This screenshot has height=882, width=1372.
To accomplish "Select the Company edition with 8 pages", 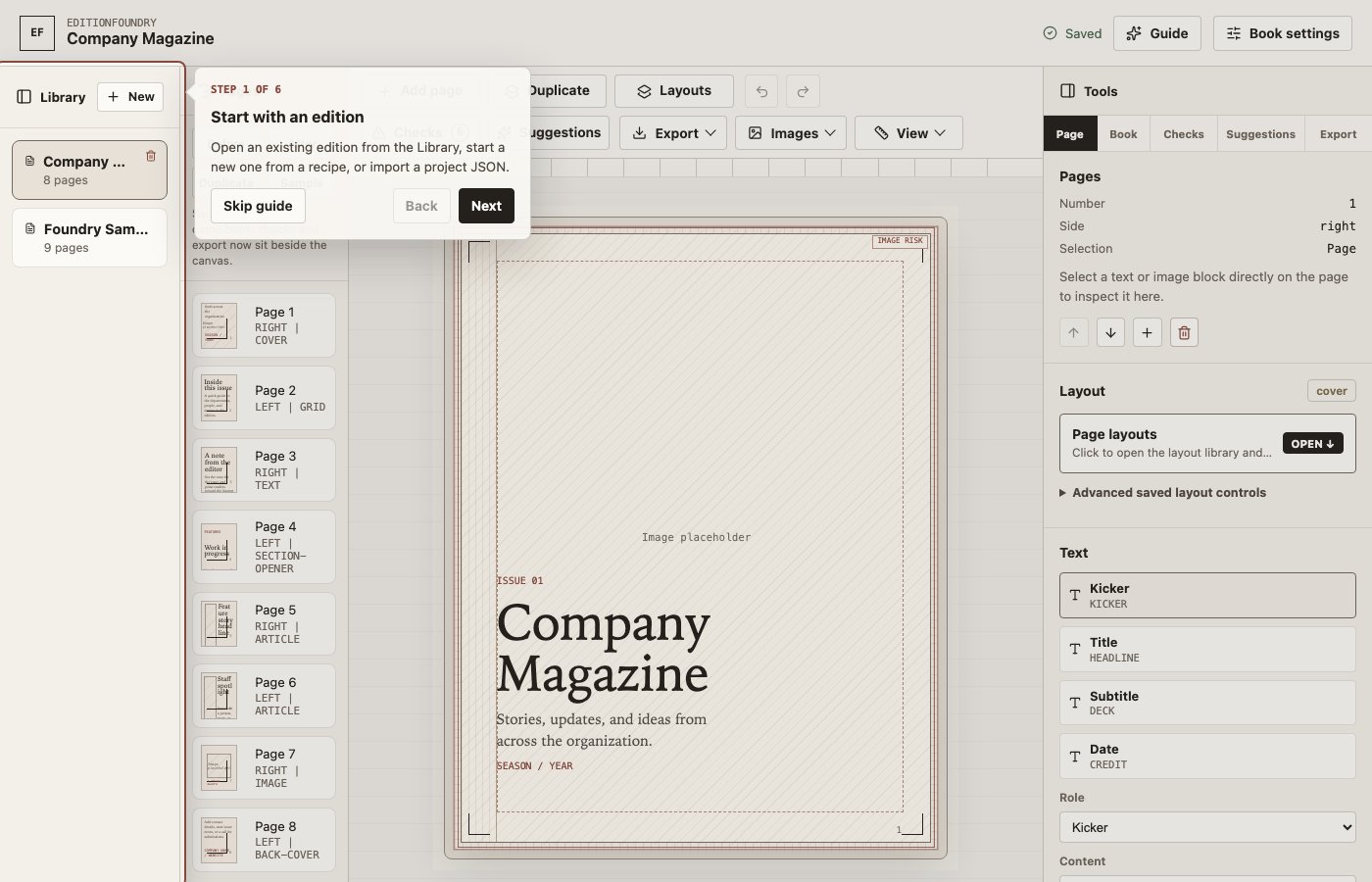I will [x=89, y=170].
